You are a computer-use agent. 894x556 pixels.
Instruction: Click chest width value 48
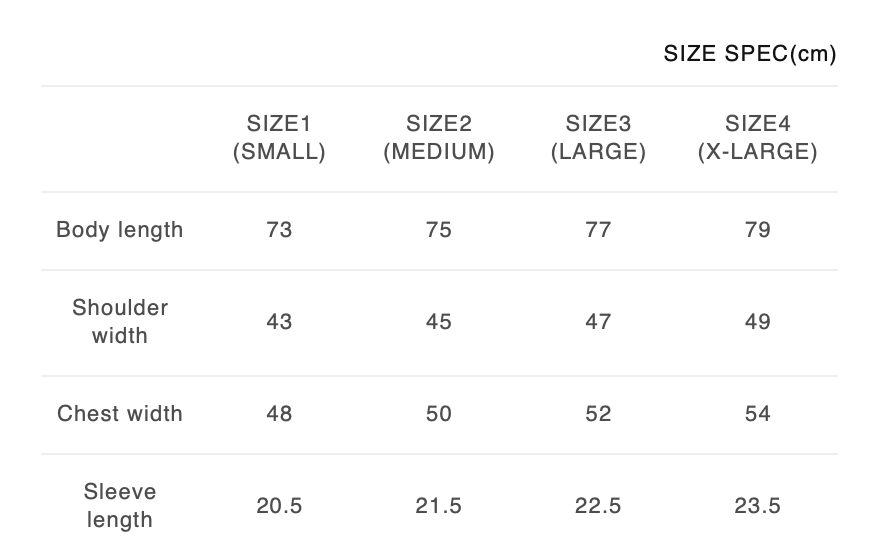click(279, 414)
